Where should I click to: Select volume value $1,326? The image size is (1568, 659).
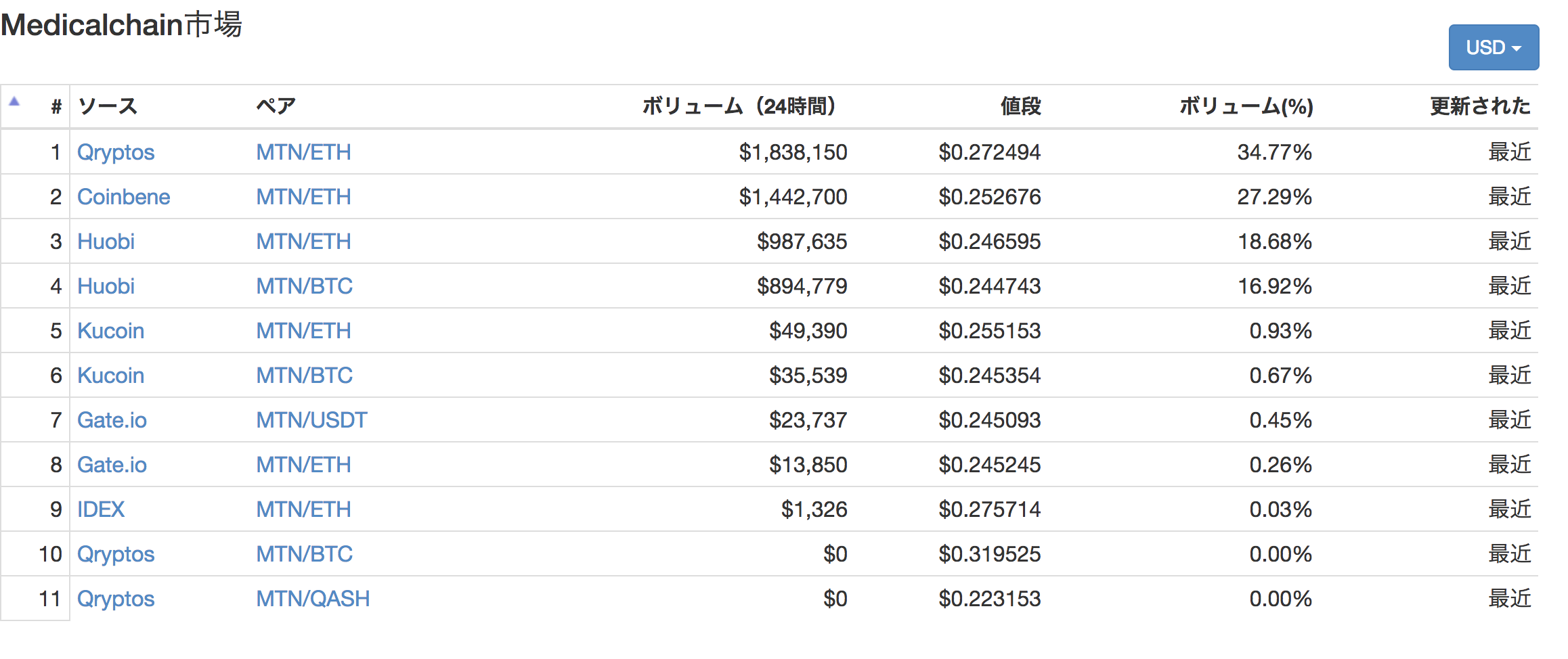[x=814, y=509]
